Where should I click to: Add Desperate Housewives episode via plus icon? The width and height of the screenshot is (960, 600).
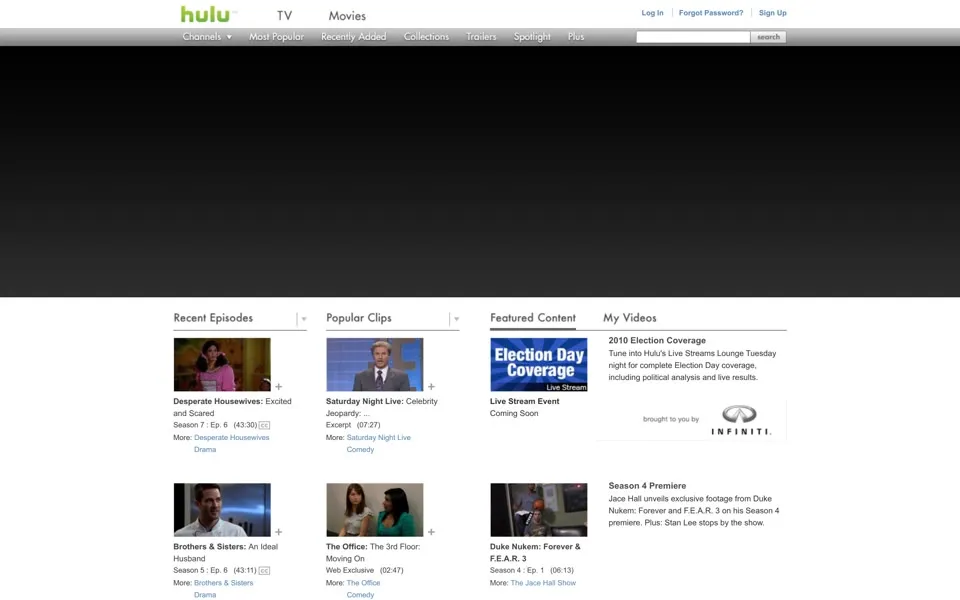[x=279, y=387]
